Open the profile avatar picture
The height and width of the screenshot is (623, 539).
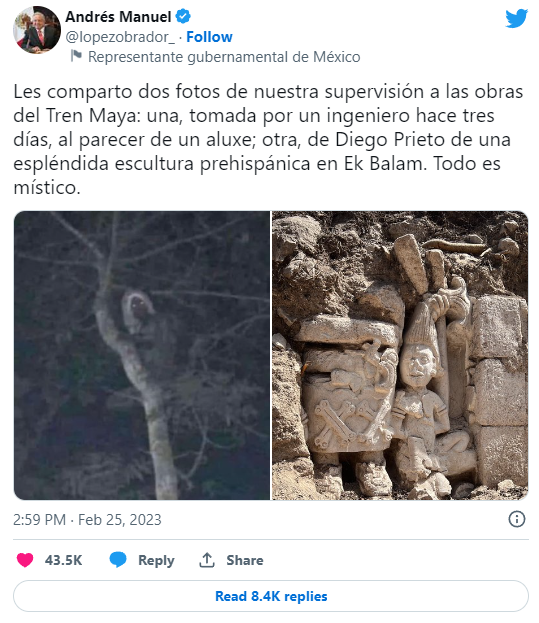click(37, 30)
